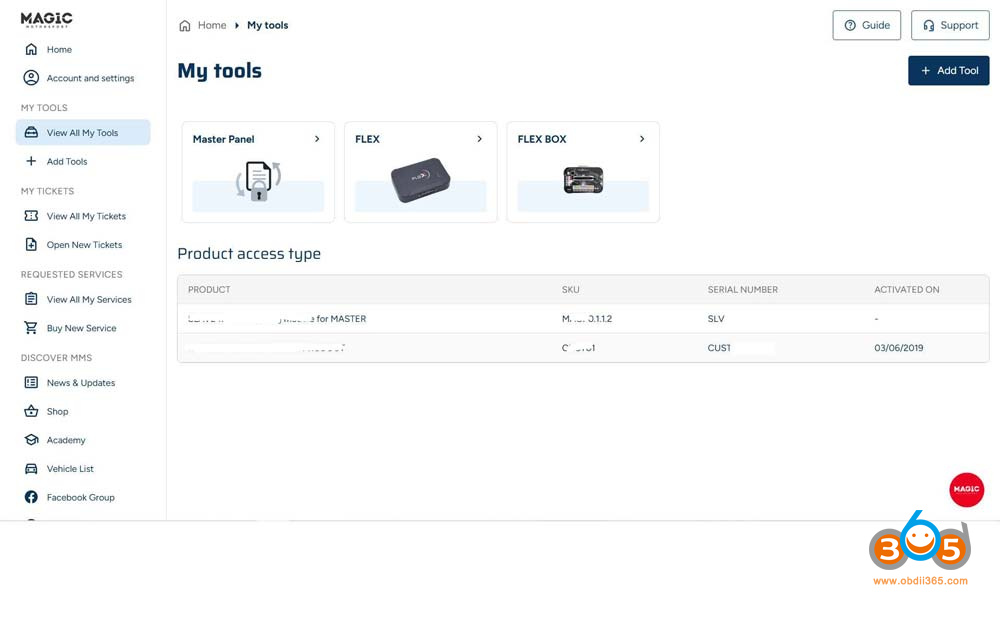The height and width of the screenshot is (625, 1000).
Task: Click Home breadcrumb link
Action: (x=212, y=26)
